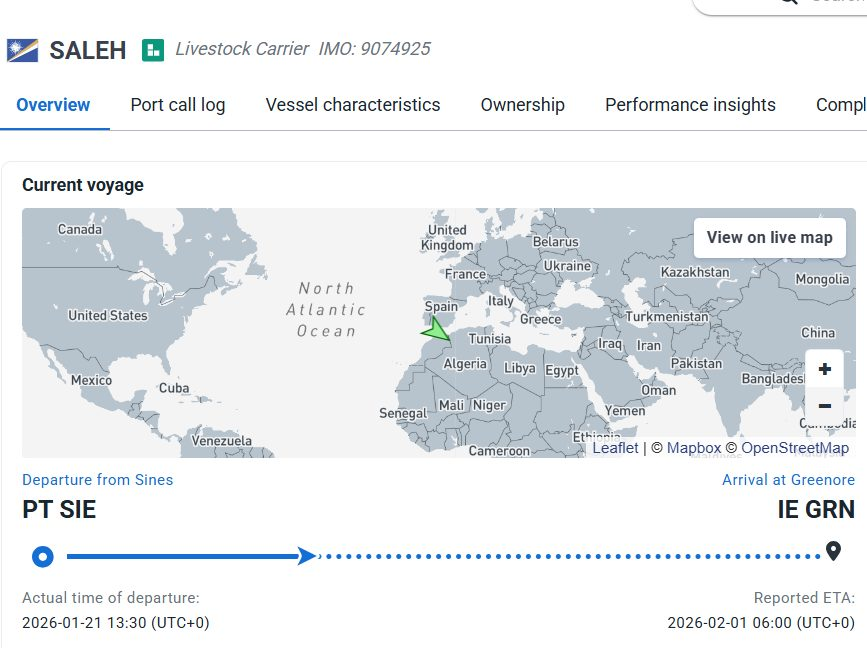Click the Marshall Islands flag icon
867x648 pixels.
tap(23, 50)
